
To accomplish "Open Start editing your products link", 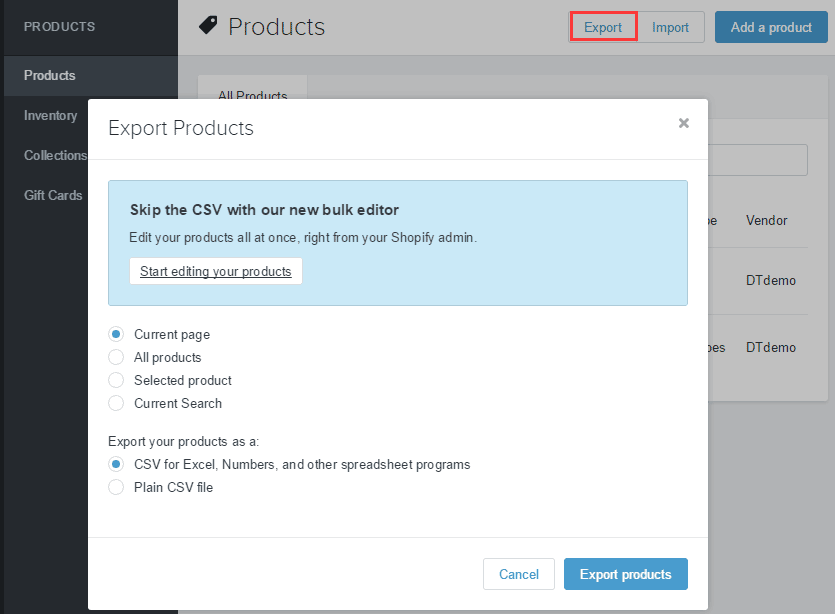I will point(215,271).
